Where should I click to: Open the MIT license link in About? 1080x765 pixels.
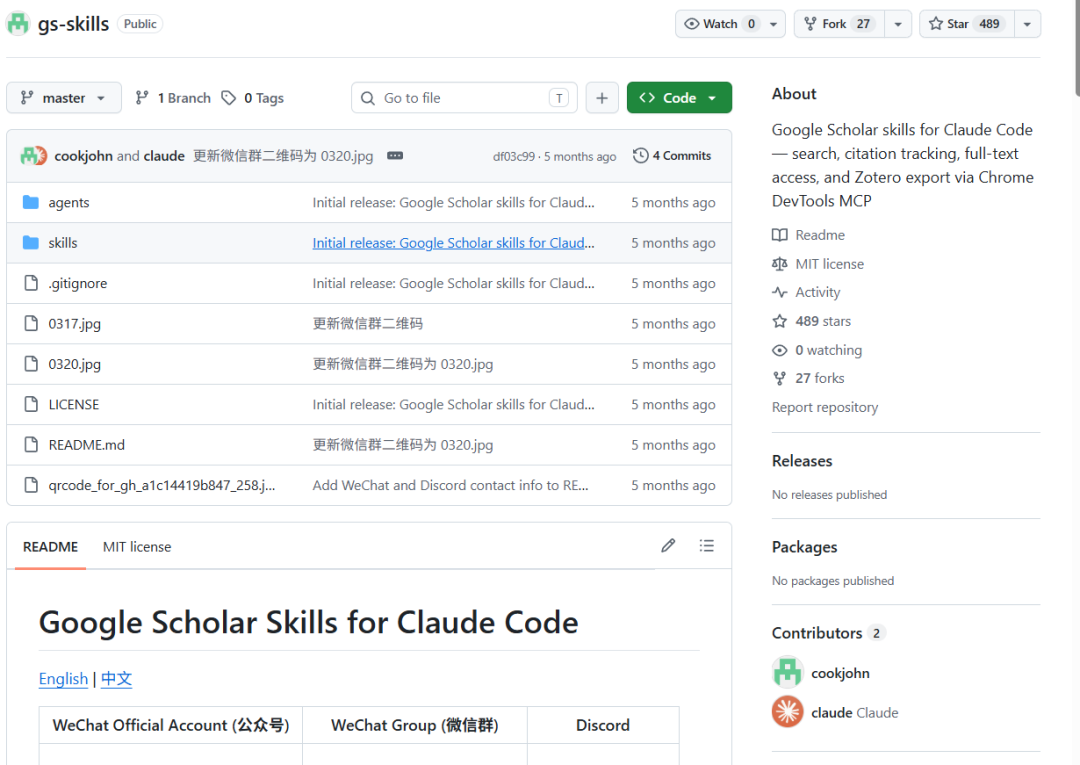point(818,264)
